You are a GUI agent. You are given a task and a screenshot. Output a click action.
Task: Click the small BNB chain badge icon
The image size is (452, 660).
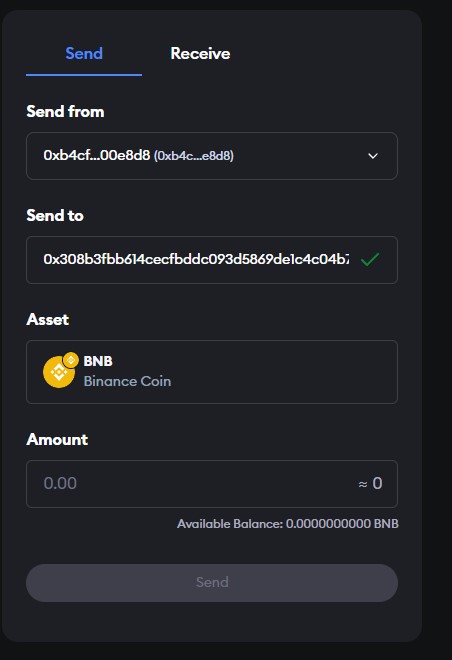tap(71, 360)
